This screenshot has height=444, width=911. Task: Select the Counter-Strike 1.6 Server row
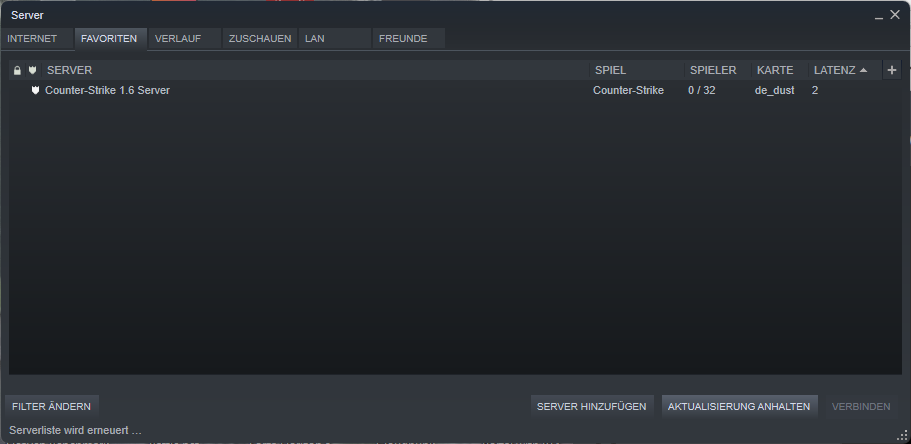pos(455,90)
